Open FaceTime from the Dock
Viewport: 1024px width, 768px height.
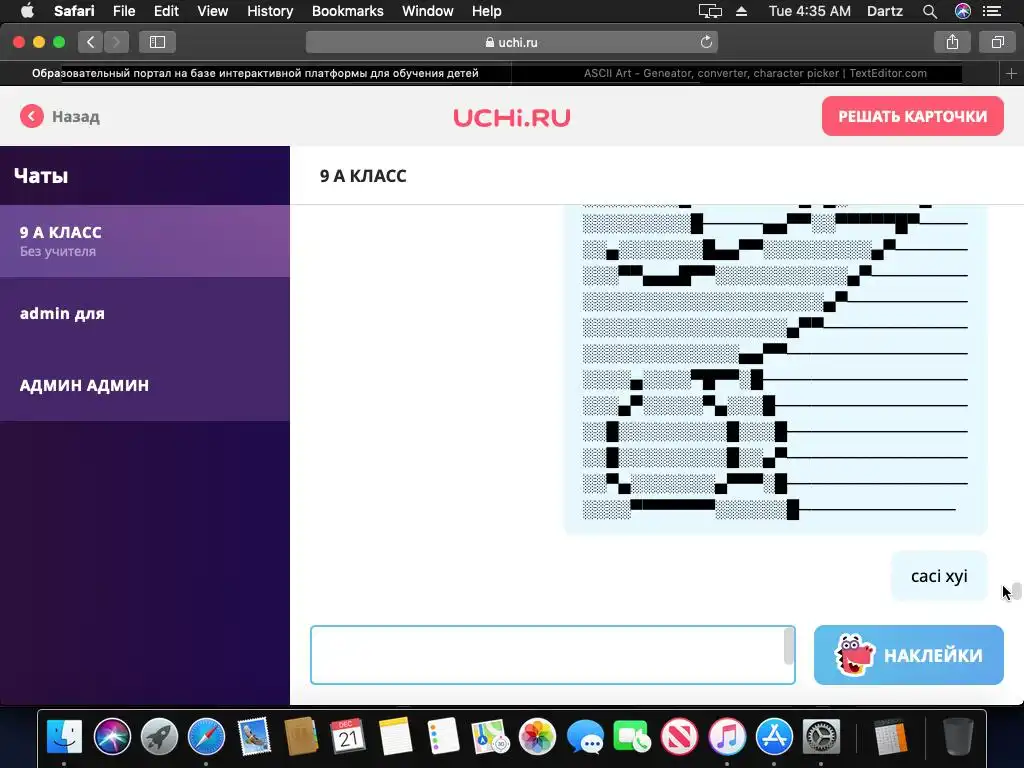coord(632,736)
